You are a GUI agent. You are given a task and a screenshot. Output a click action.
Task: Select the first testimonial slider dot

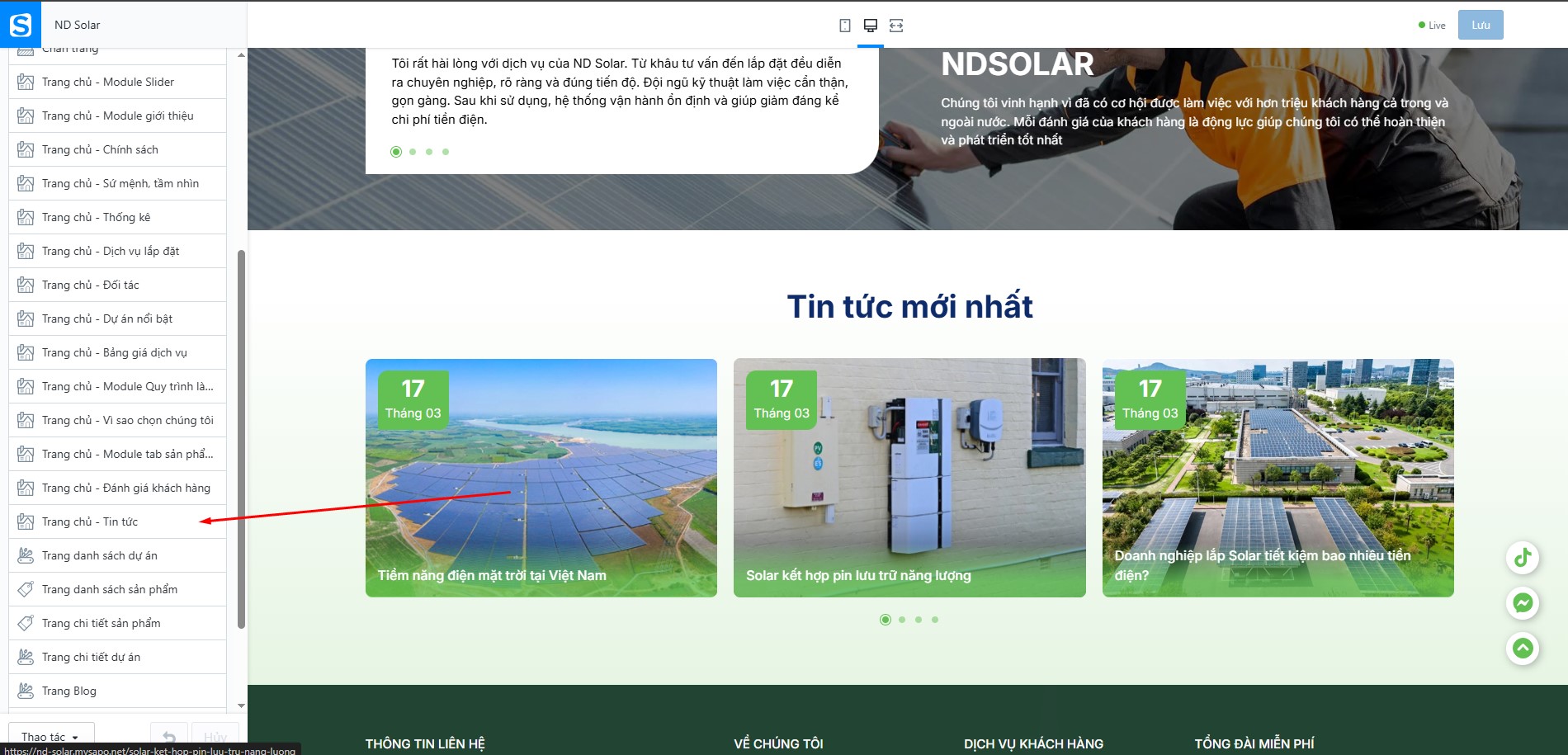click(x=396, y=152)
